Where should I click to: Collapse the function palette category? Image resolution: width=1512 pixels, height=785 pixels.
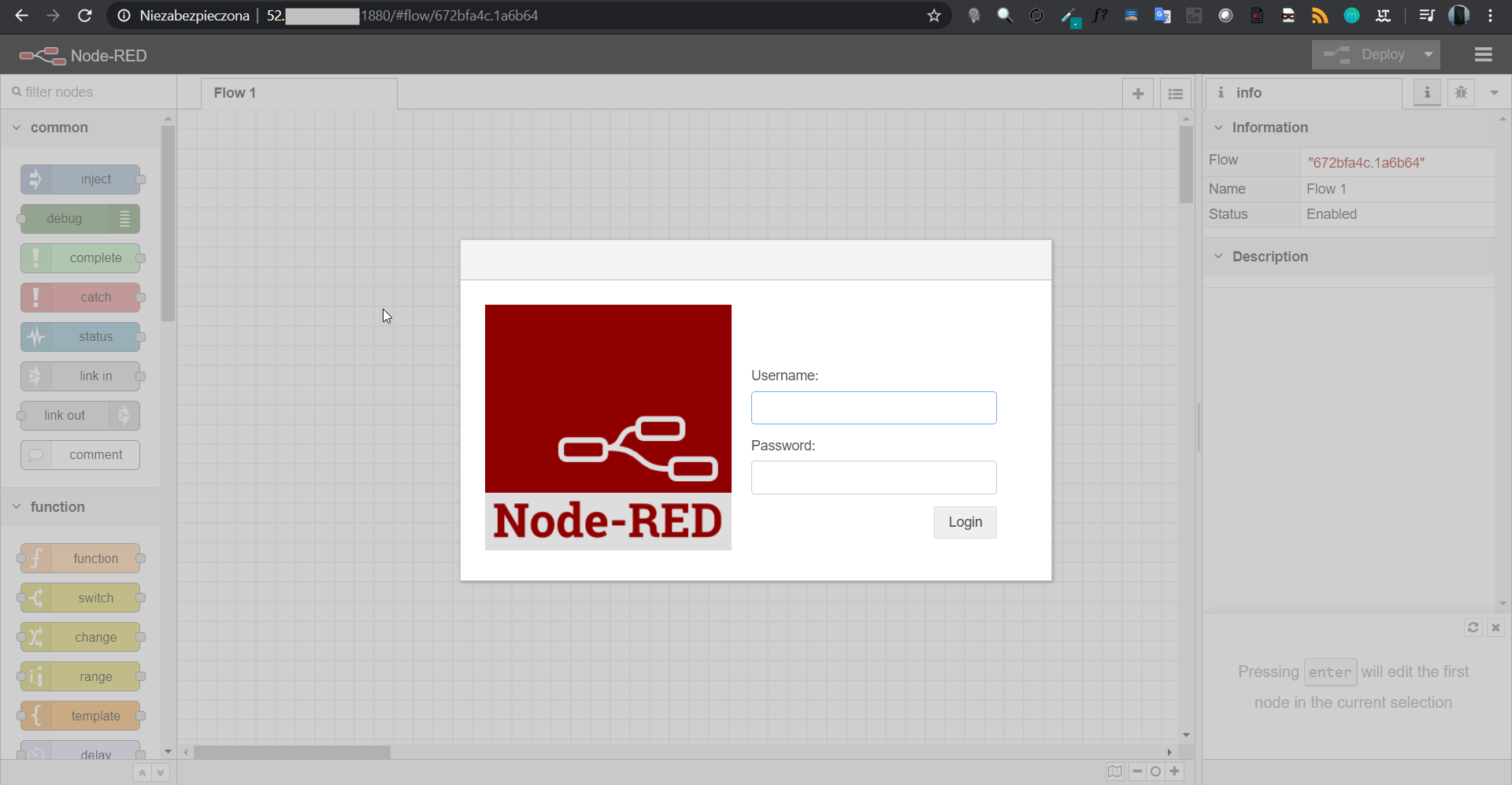click(80, 507)
